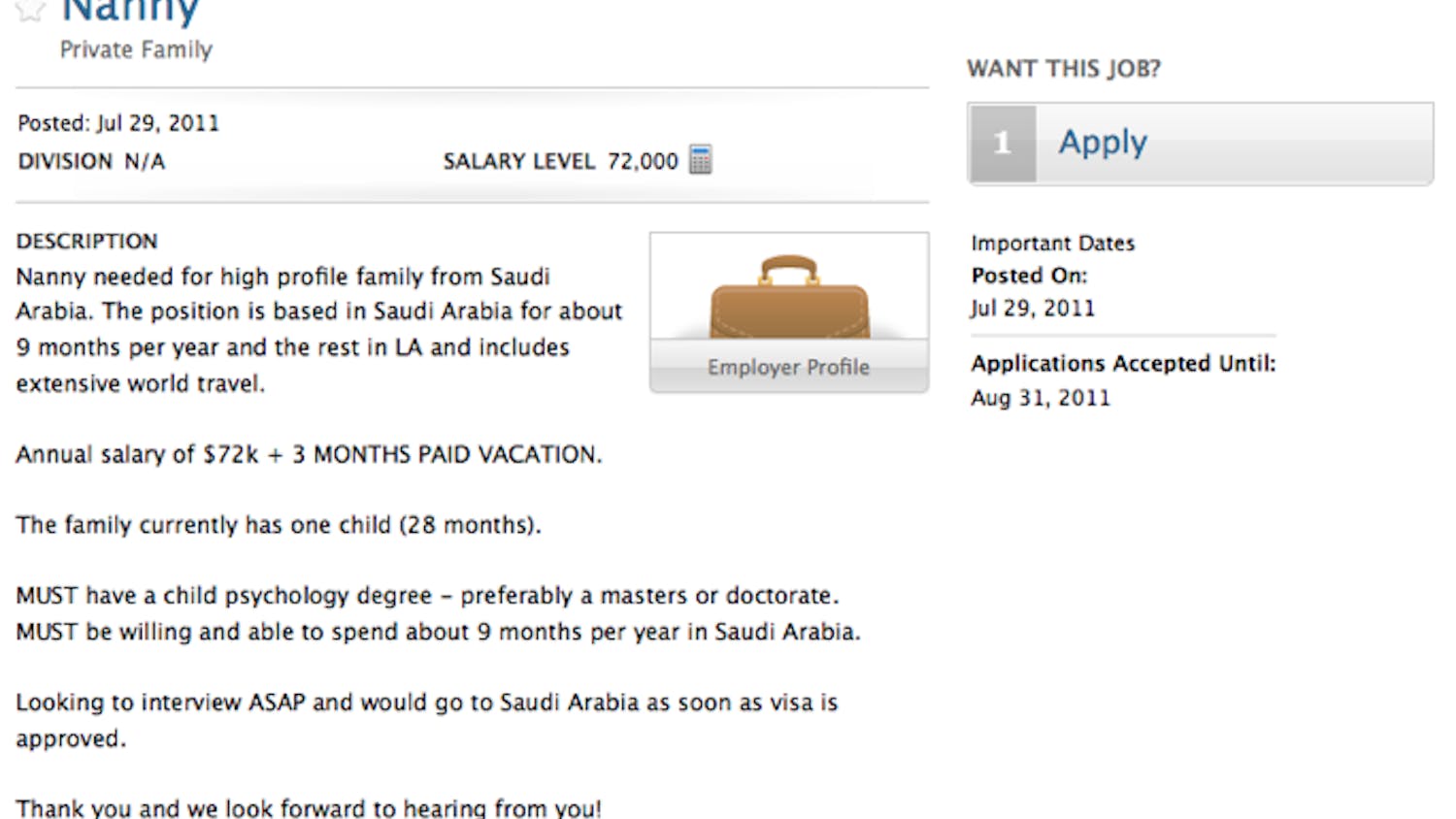
Task: Open the salary calculator icon
Action: click(x=700, y=160)
